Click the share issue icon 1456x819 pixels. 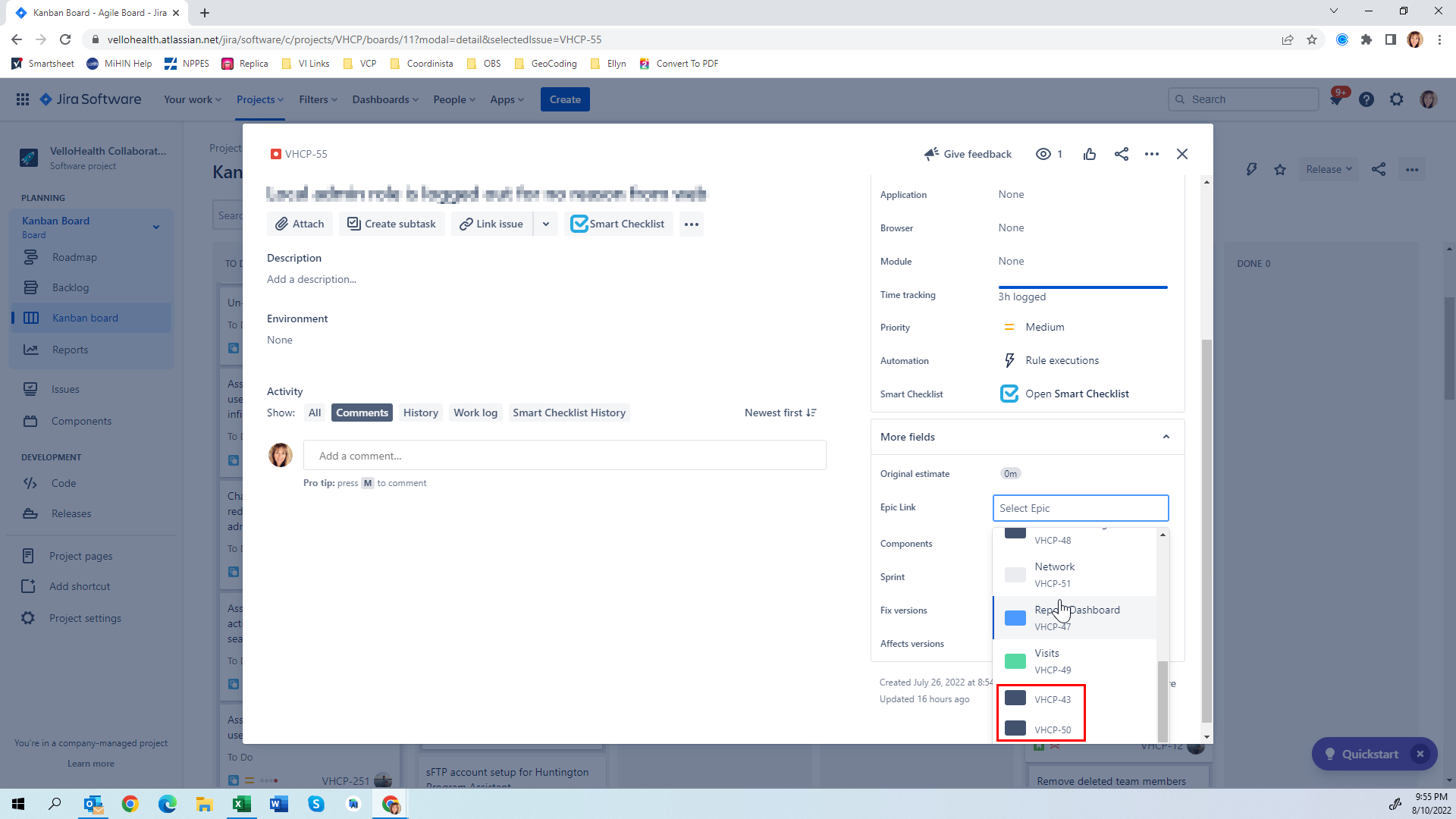[1122, 154]
